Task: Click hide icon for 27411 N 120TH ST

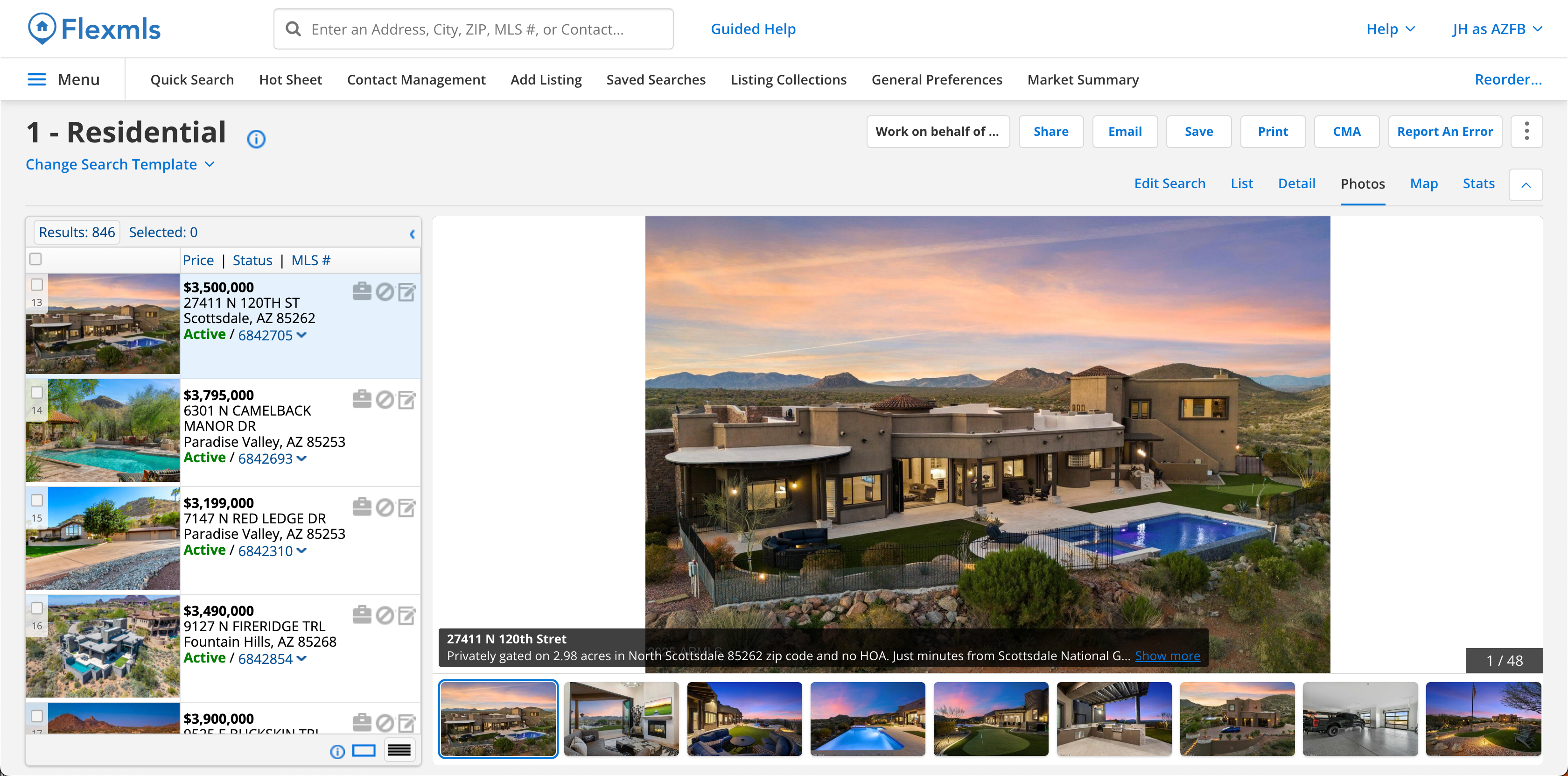Action: (x=384, y=292)
